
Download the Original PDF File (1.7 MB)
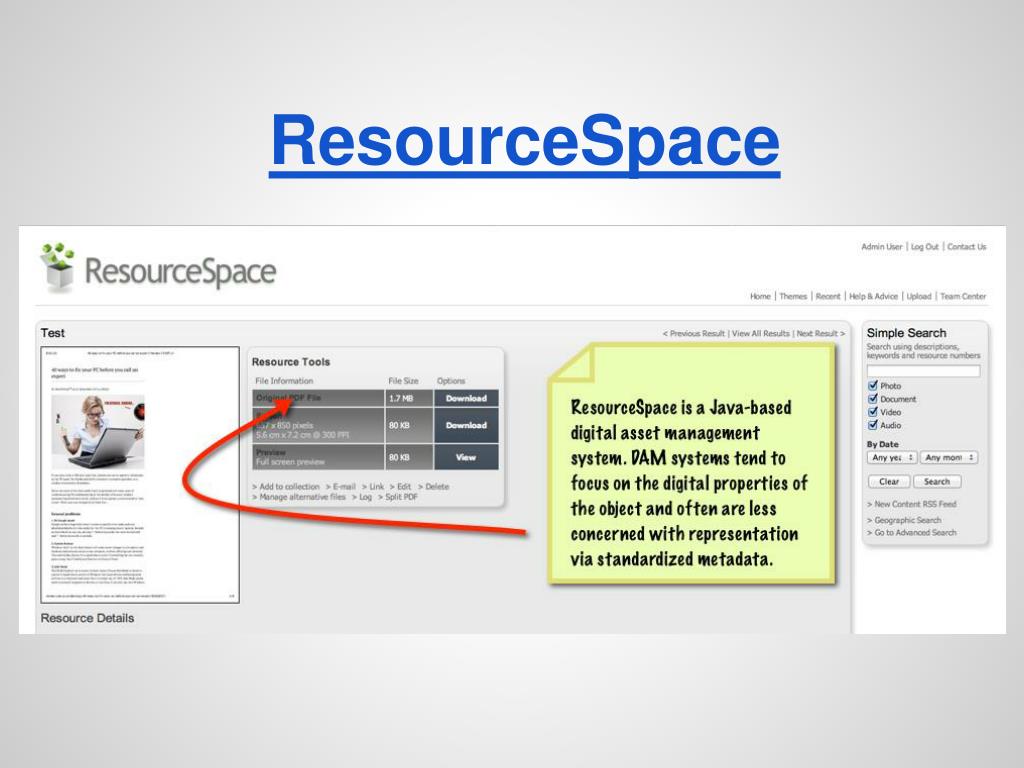(x=466, y=398)
